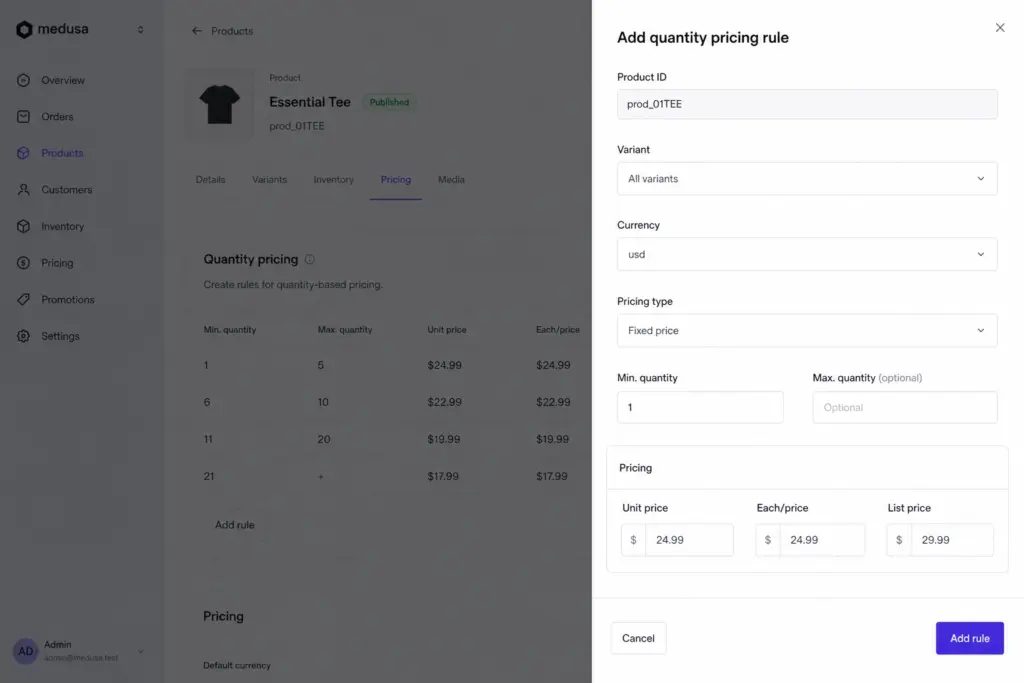This screenshot has height=683, width=1024.
Task: Click the Inventory box icon in sidebar
Action: 24,226
